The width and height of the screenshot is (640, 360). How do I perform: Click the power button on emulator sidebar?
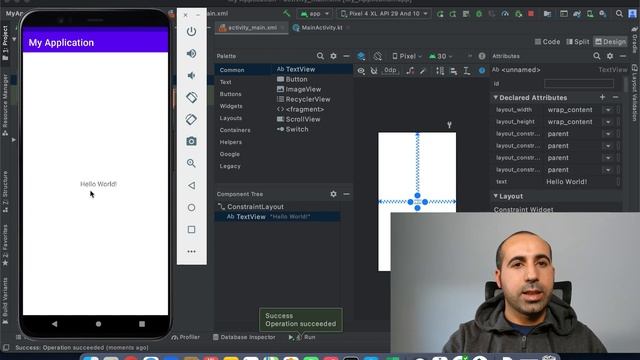point(191,31)
